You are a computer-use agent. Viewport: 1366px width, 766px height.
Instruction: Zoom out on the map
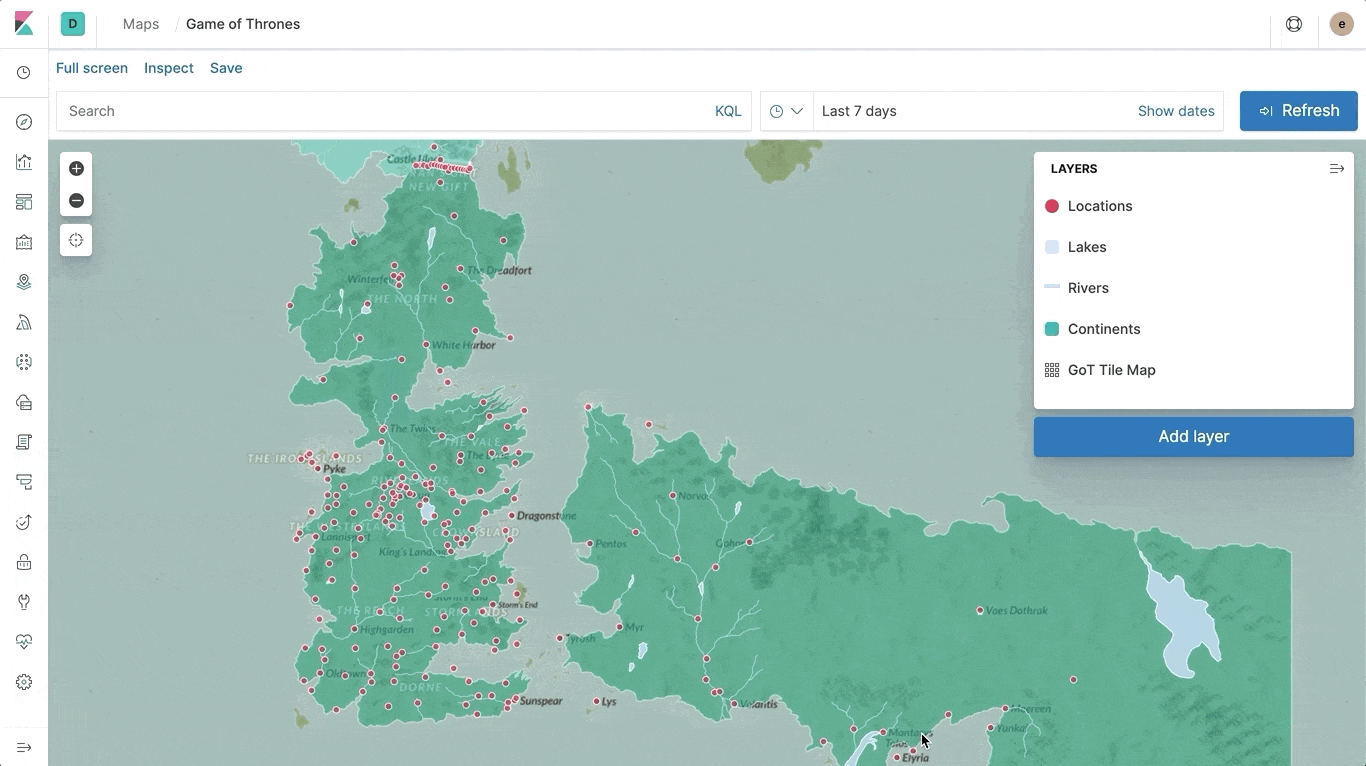(76, 201)
